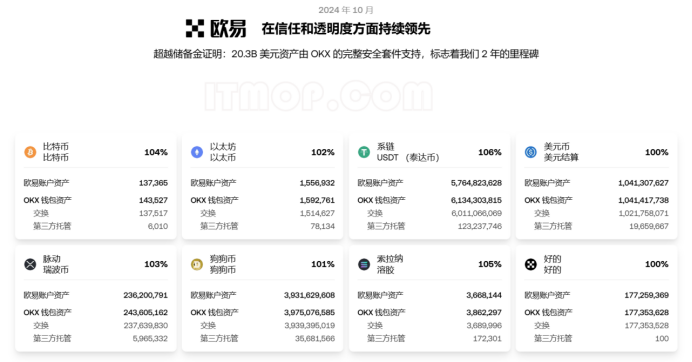Click Solana custody value 172,301
This screenshot has height=362, width=692.
[487, 338]
